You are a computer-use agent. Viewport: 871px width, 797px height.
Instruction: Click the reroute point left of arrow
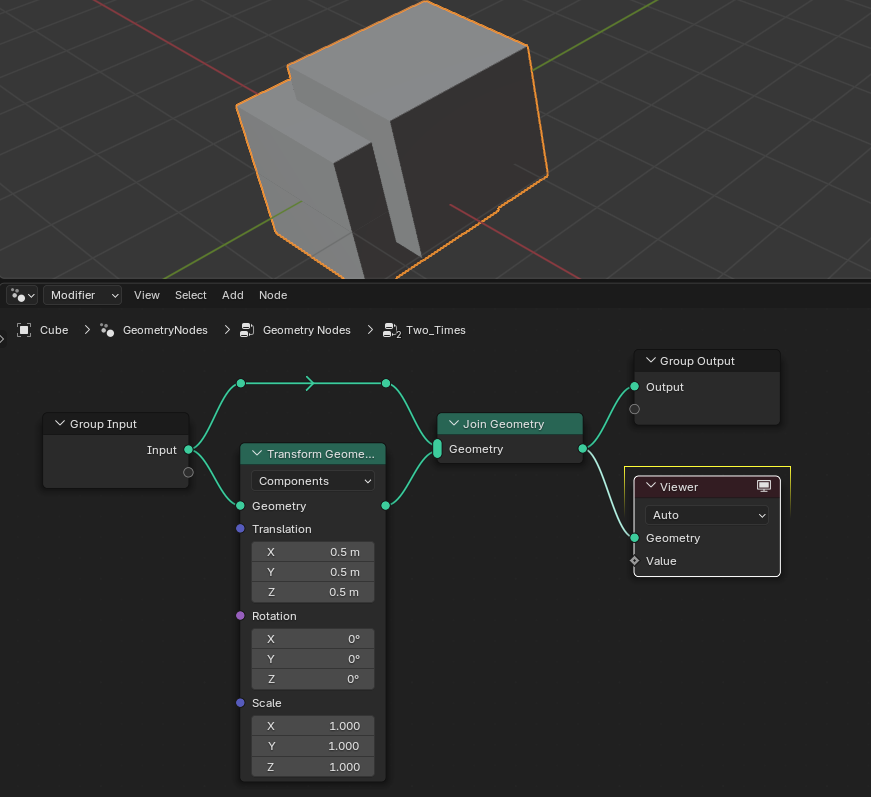[241, 383]
